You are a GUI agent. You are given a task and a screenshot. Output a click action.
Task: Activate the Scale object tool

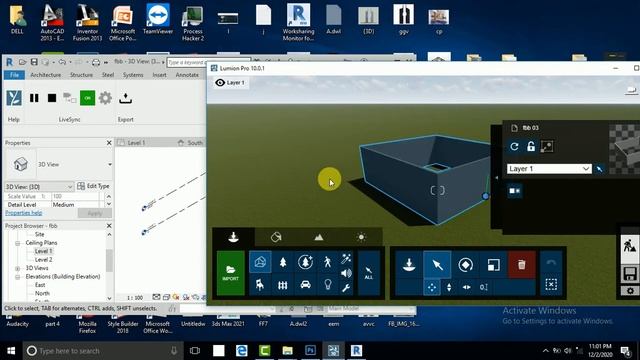pos(493,265)
